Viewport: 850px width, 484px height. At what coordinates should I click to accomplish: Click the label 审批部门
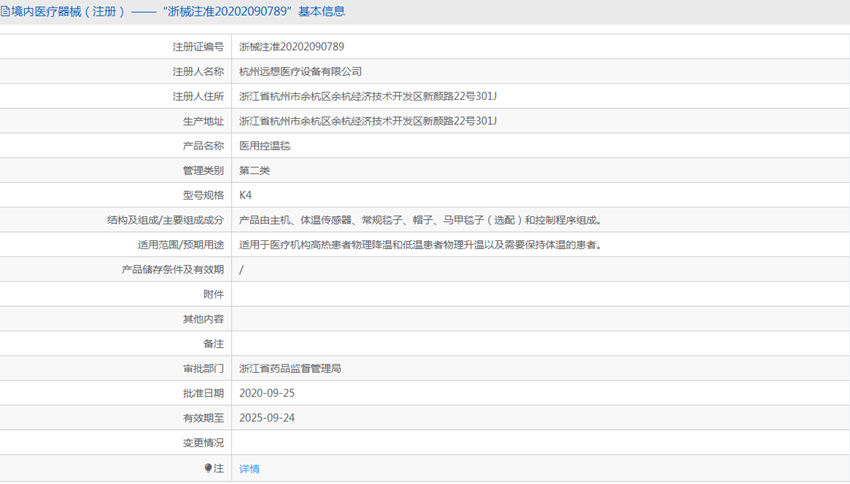[203, 369]
